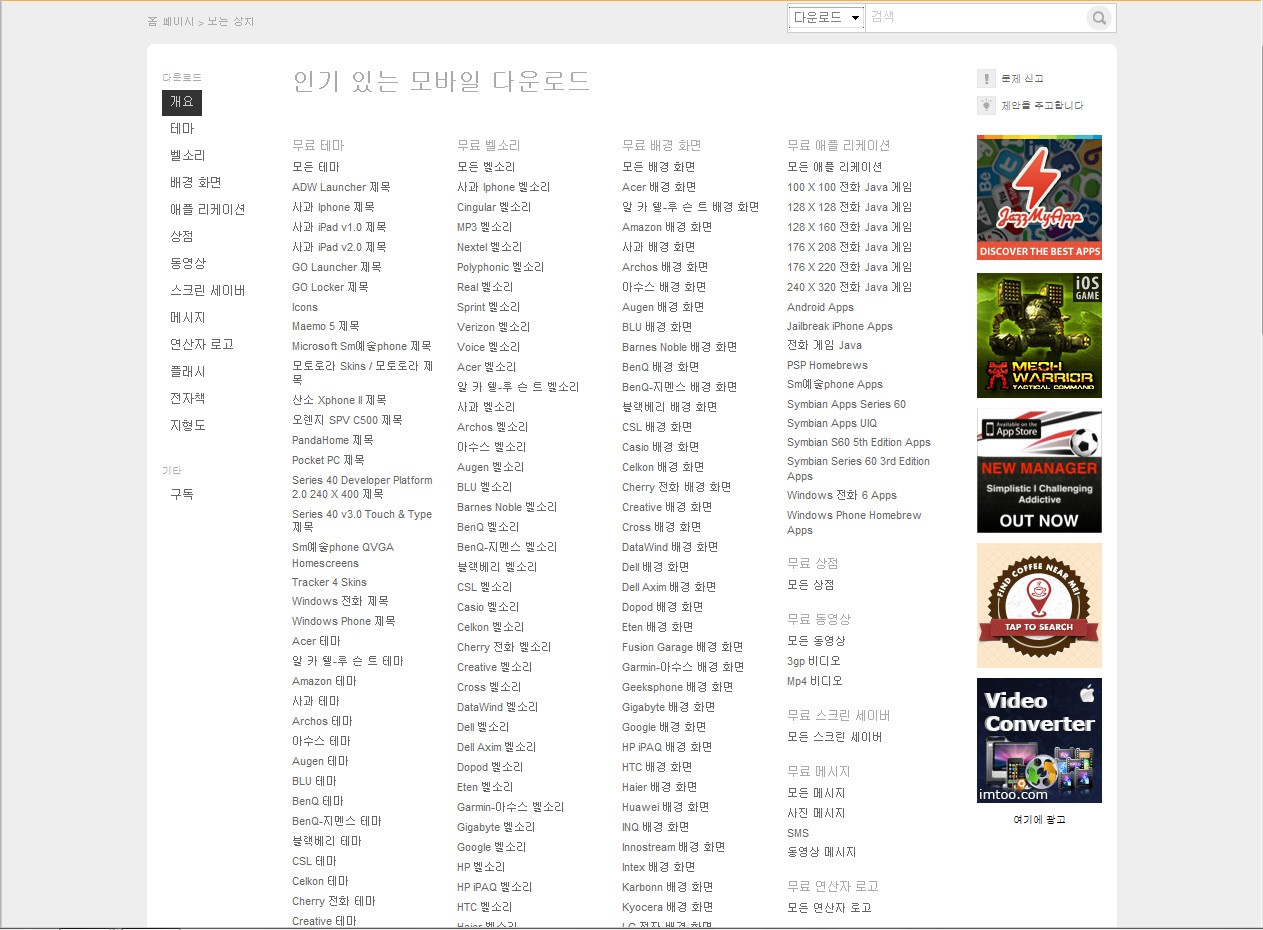The height and width of the screenshot is (930, 1263).
Task: Click the search magnifier icon
Action: pos(1099,18)
